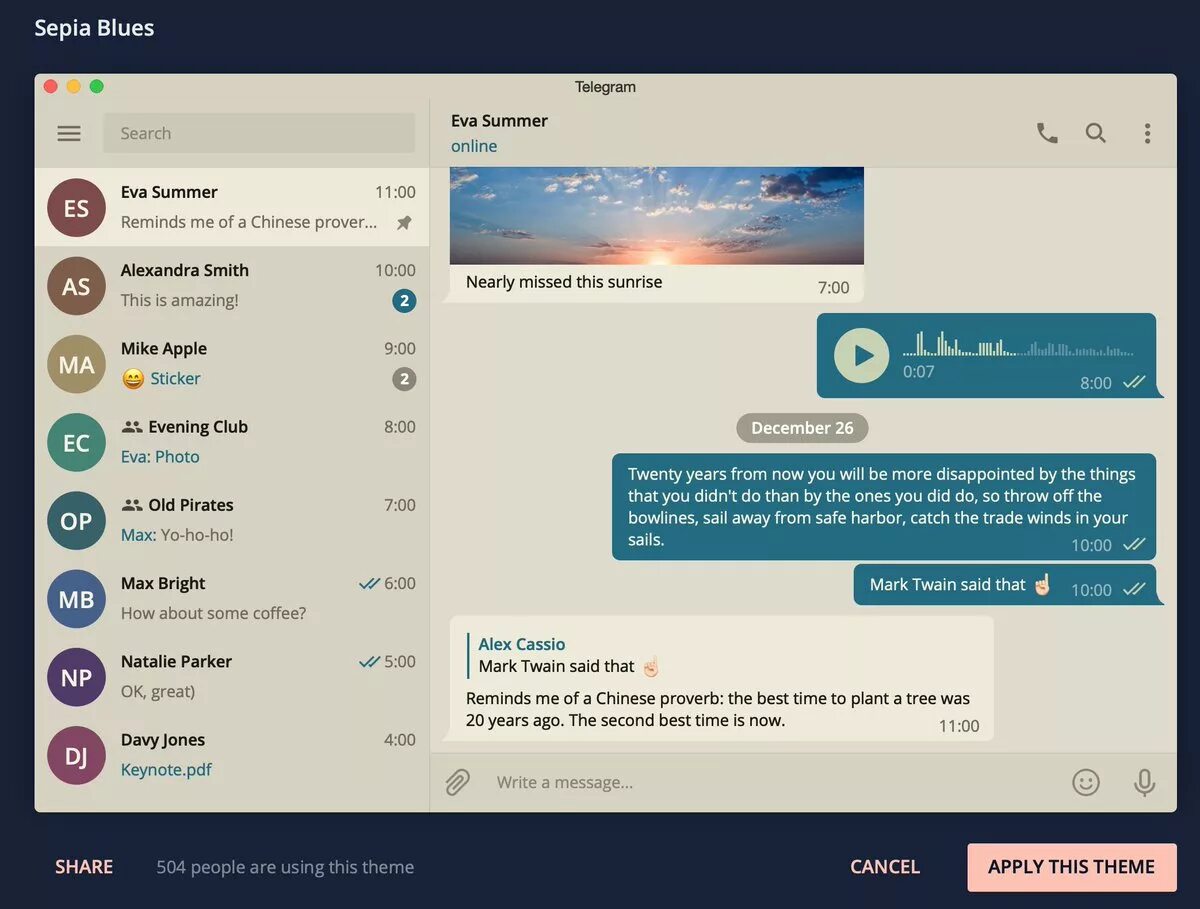This screenshot has width=1200, height=909.
Task: Play the 0:07 voice message
Action: point(861,355)
